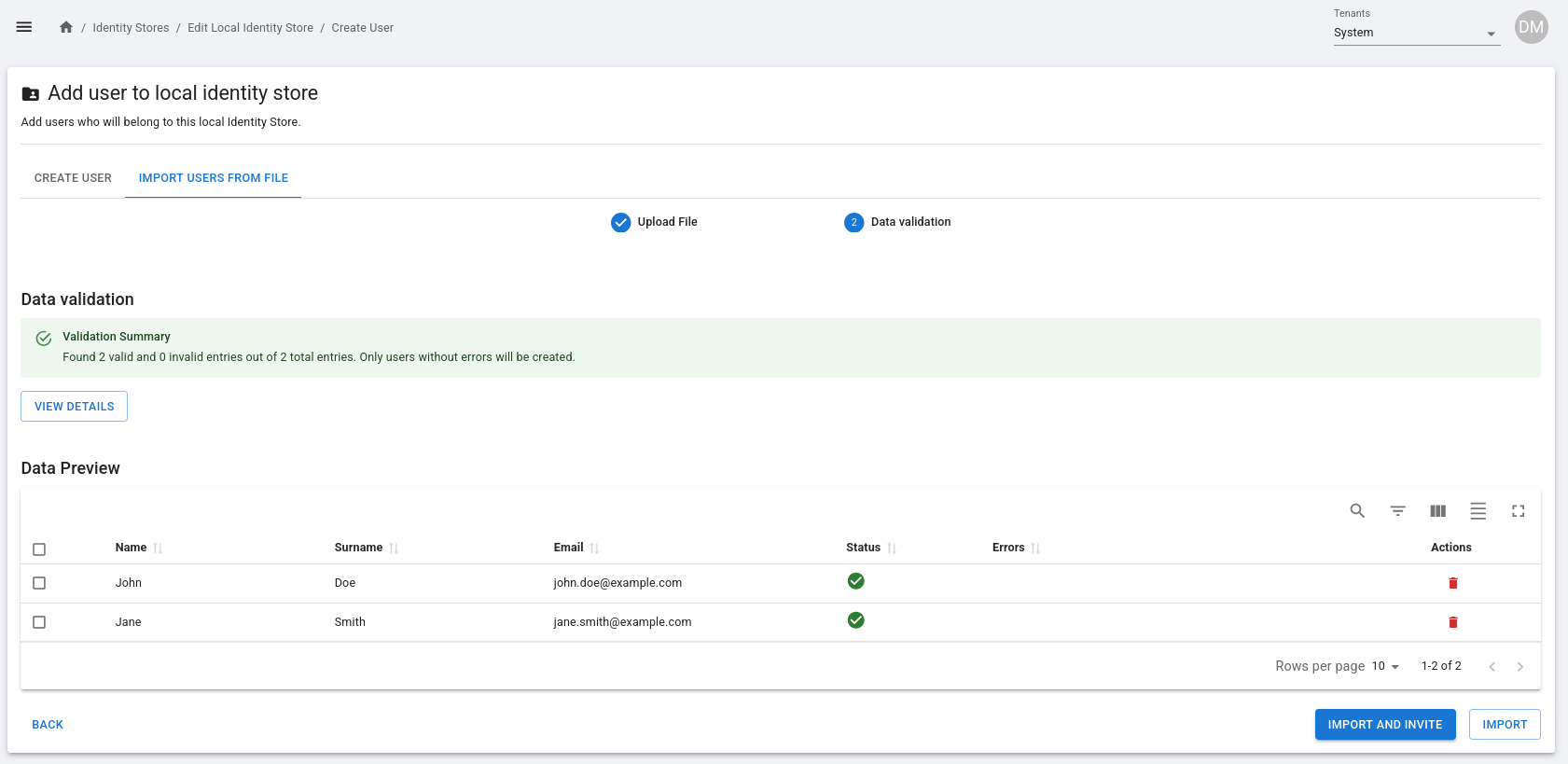The width and height of the screenshot is (1568, 764).
Task: Select all rows checkbox in header
Action: click(x=39, y=549)
